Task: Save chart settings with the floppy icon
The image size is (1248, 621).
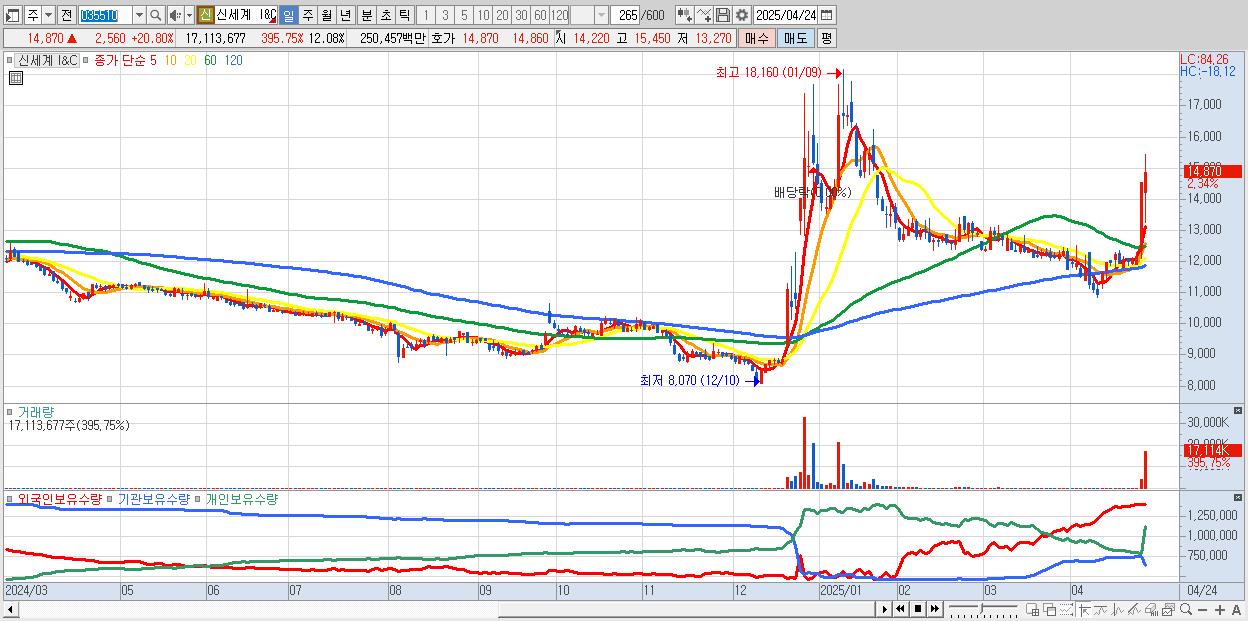Action: click(x=723, y=15)
